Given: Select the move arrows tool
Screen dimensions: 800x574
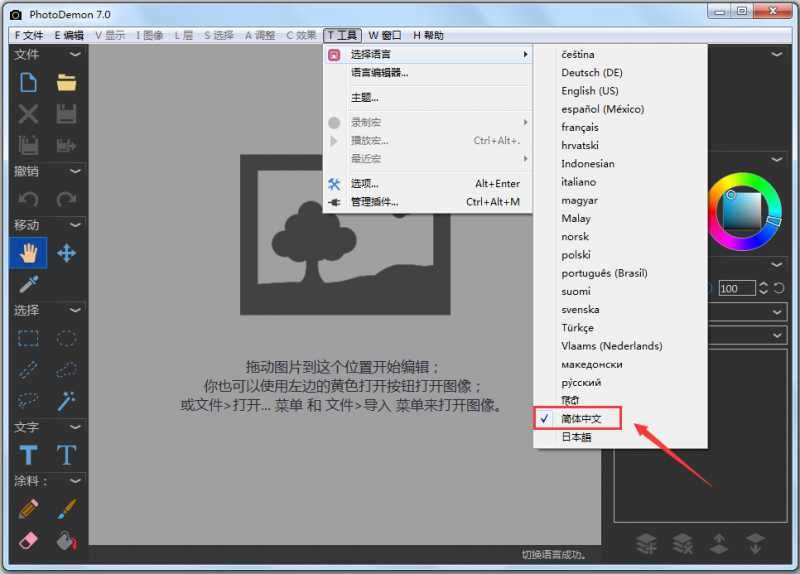Looking at the screenshot, I should [66, 253].
